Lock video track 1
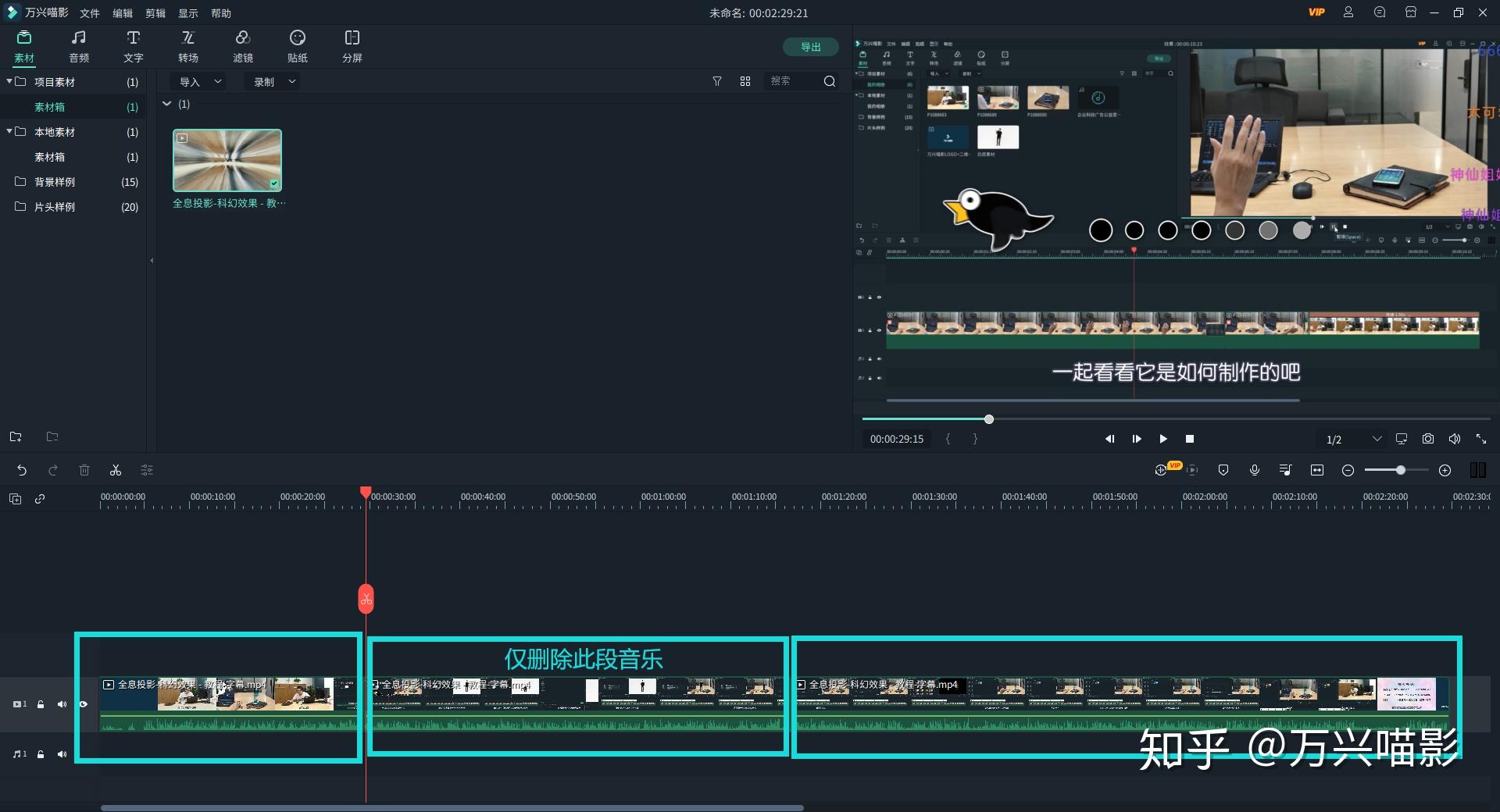Image resolution: width=1500 pixels, height=812 pixels. (41, 704)
